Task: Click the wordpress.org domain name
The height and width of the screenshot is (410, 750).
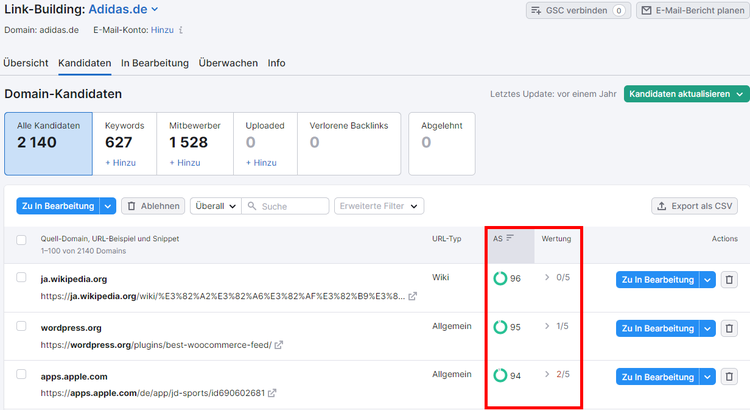Action: (x=71, y=328)
